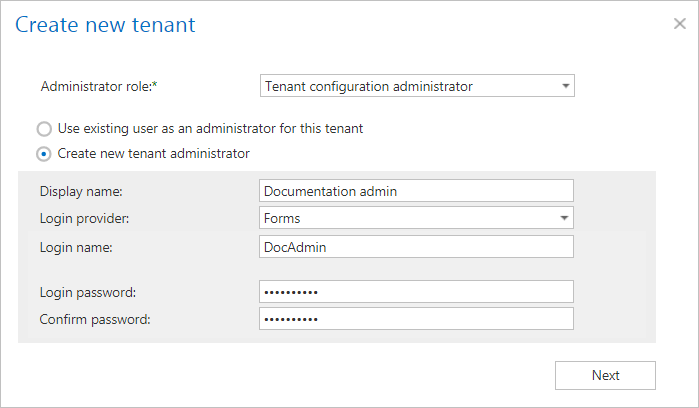This screenshot has width=699, height=408.
Task: Close the Create new tenant dialog
Action: 679,24
